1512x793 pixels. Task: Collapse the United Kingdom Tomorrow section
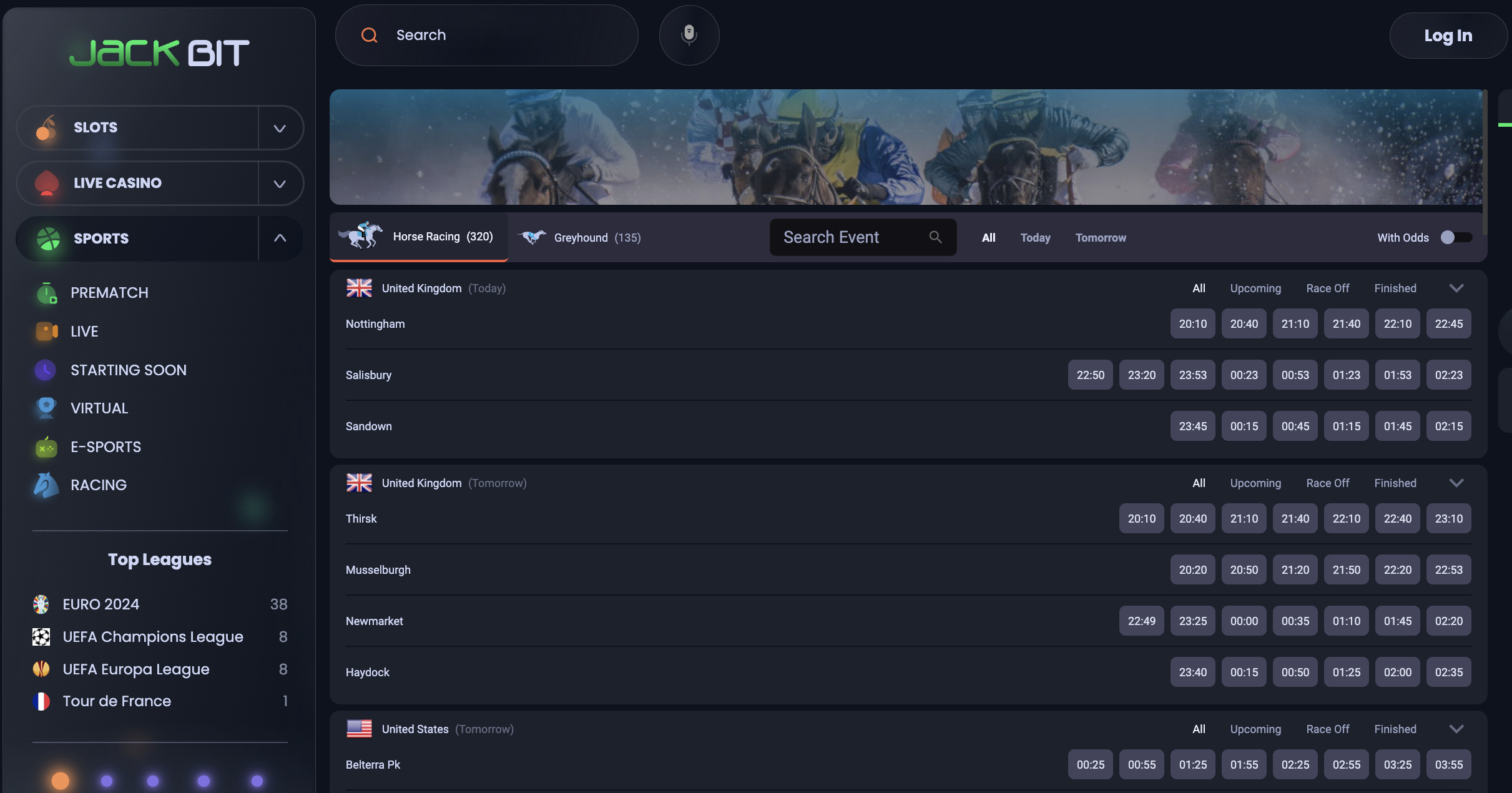click(x=1456, y=483)
